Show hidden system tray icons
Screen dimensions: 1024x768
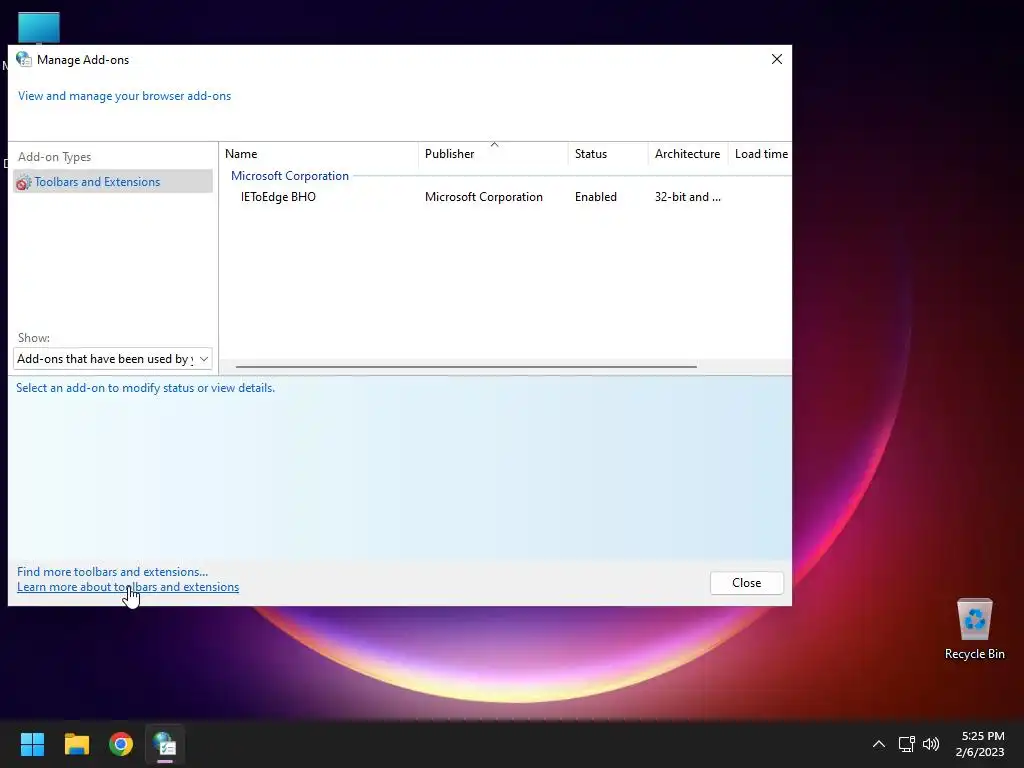point(879,744)
